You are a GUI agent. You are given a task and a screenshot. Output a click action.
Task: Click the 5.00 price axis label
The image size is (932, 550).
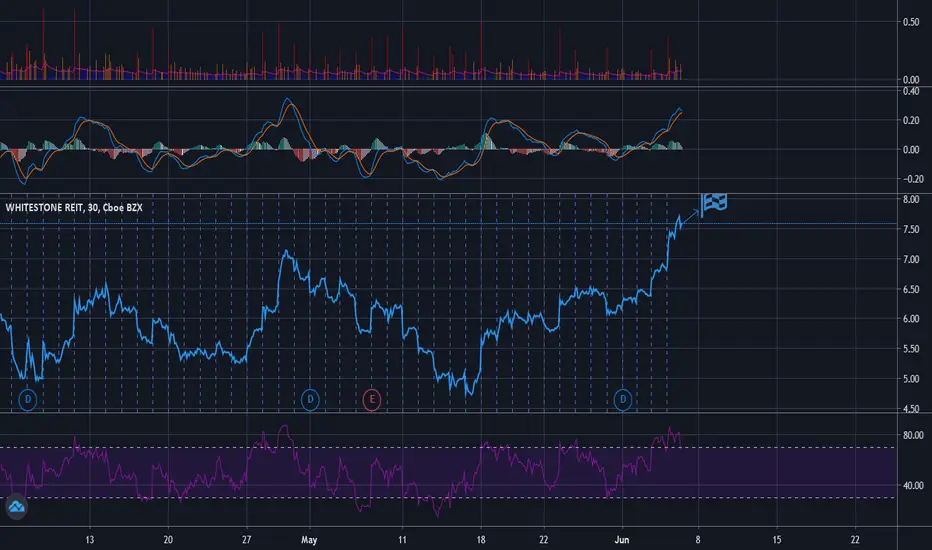tap(911, 379)
